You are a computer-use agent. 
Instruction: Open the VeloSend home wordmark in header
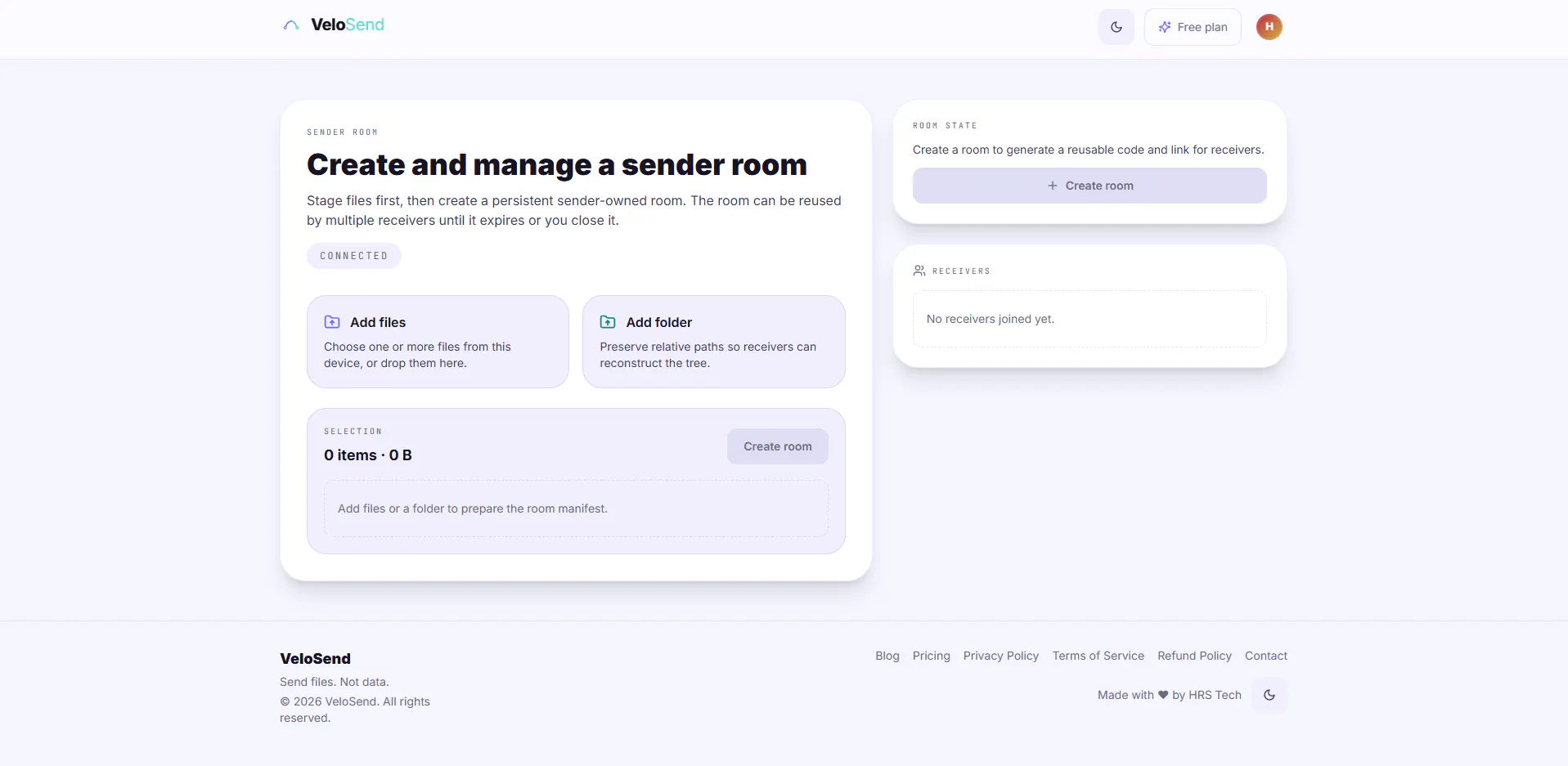pos(348,25)
